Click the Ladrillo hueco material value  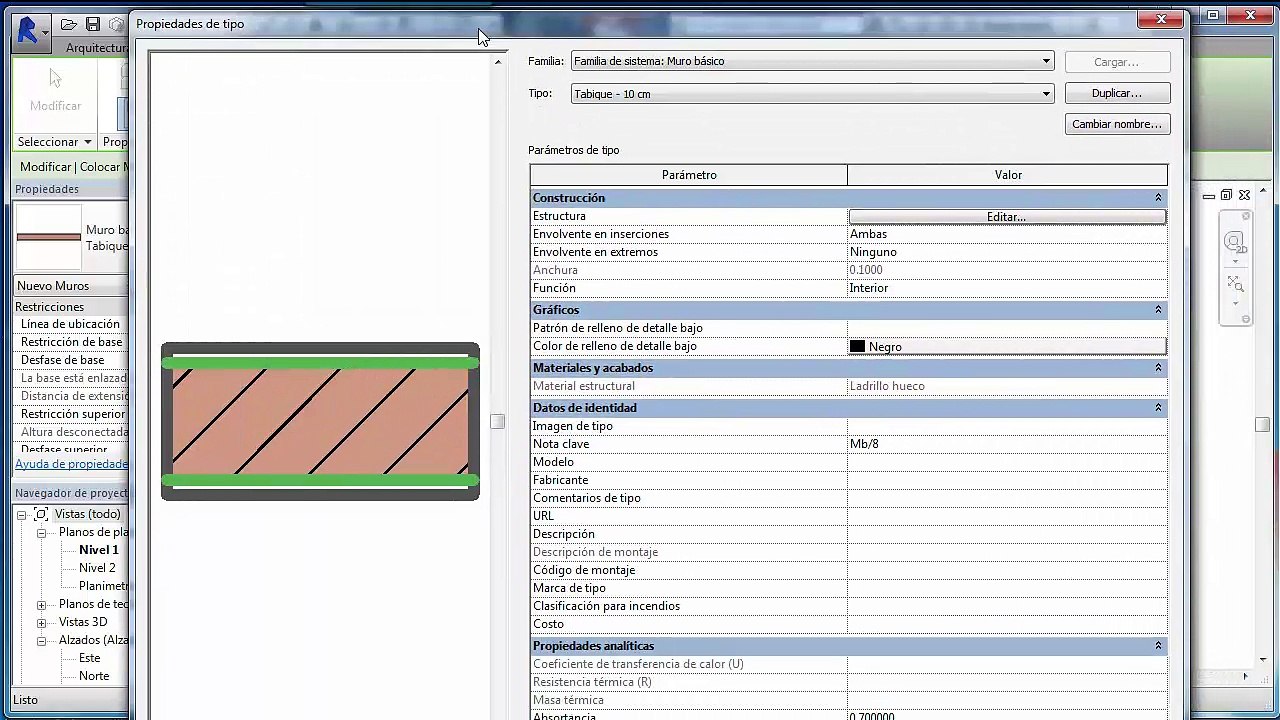[x=1007, y=386]
